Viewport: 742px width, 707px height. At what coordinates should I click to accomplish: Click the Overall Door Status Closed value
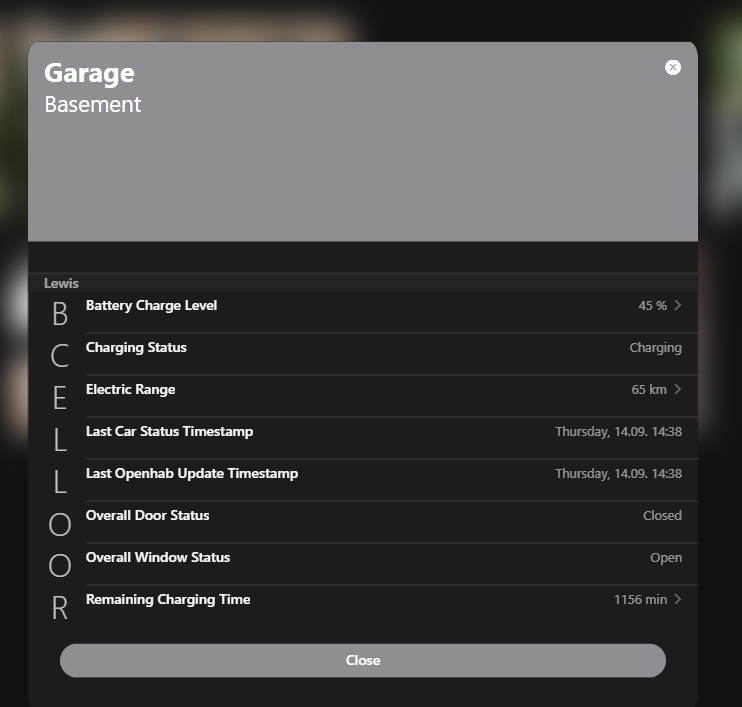662,515
